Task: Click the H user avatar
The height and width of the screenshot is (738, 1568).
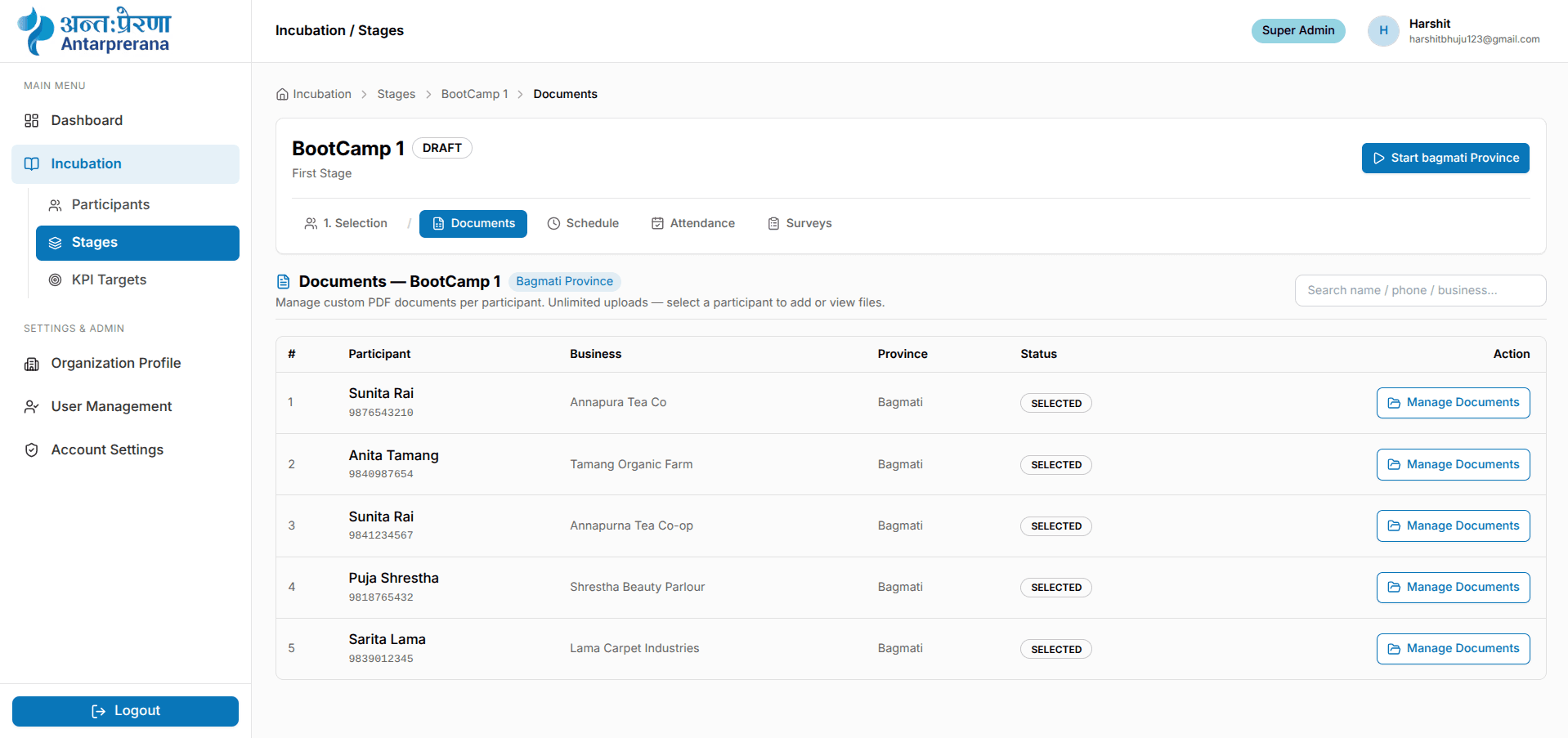Action: click(x=1383, y=31)
